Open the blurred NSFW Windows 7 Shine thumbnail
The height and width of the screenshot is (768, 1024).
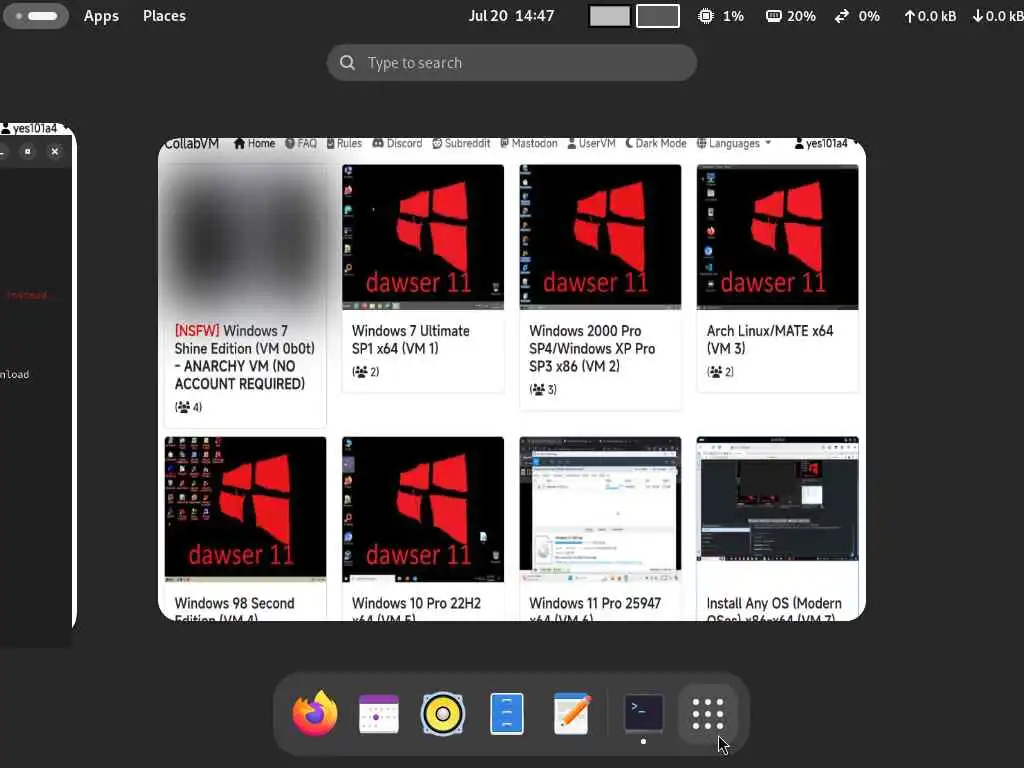tap(246, 237)
